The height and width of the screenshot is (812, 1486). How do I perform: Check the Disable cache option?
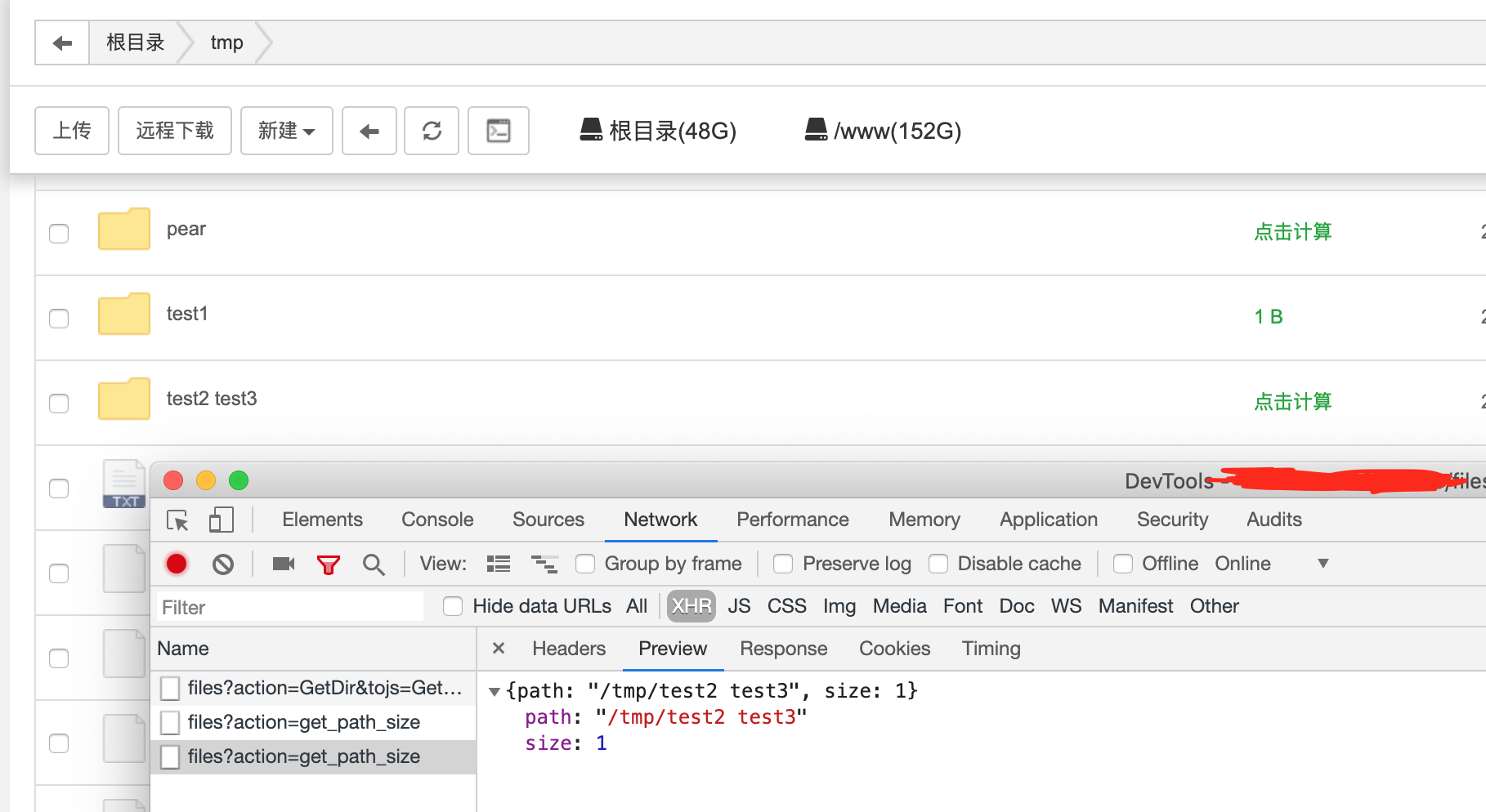(x=938, y=564)
